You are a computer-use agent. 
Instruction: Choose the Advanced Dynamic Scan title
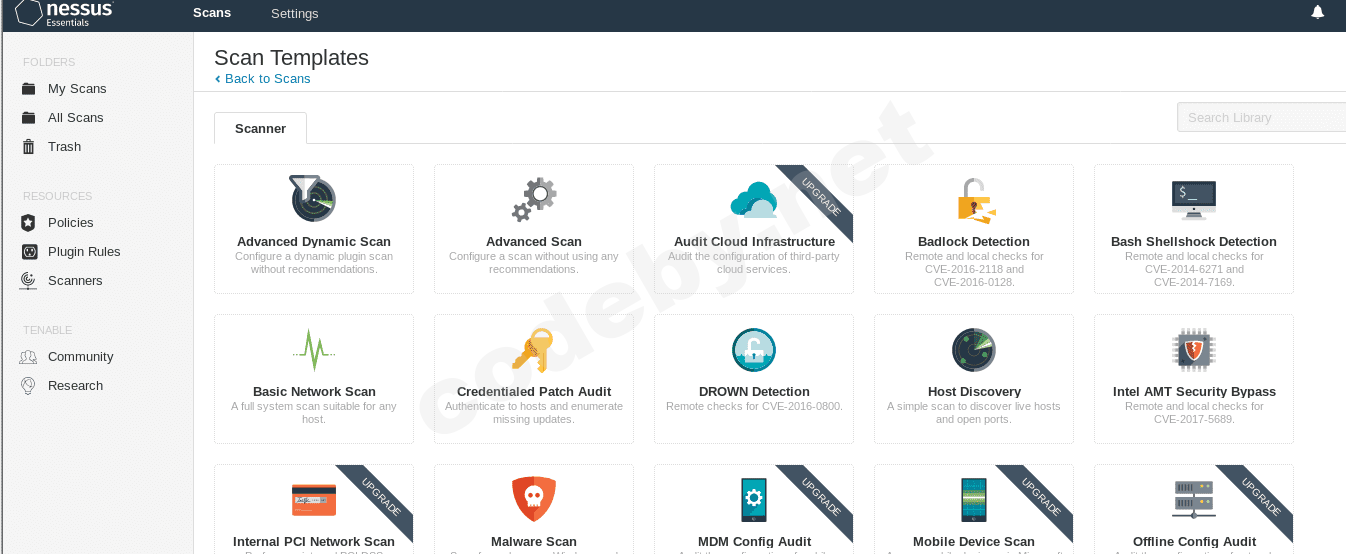(314, 242)
